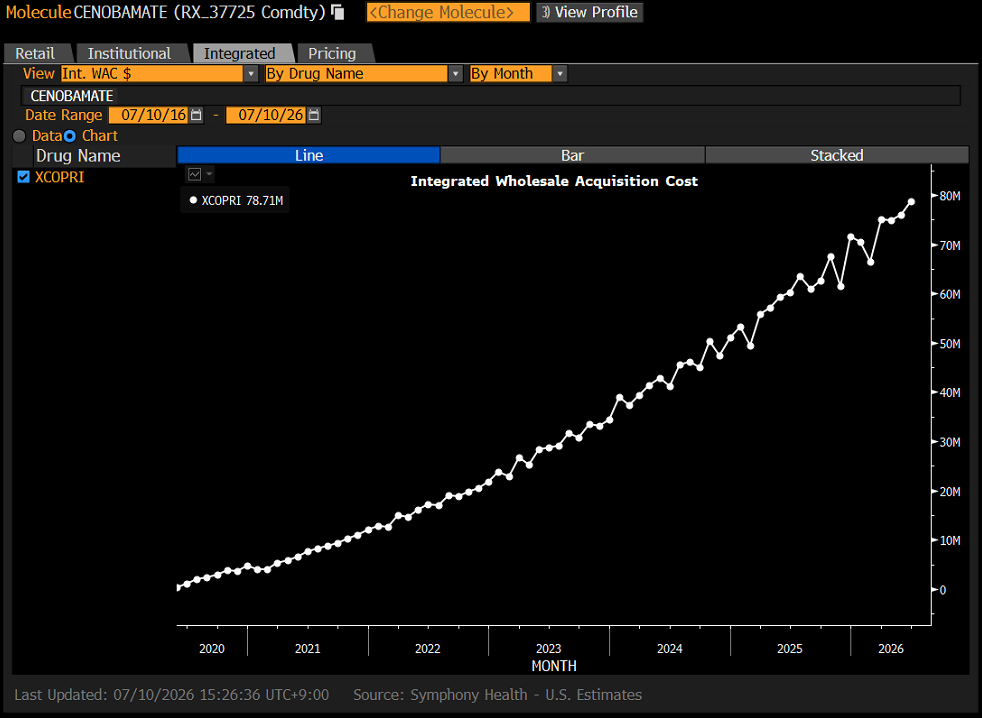
Task: Edit the start date 07/10/16 field
Action: [149, 115]
